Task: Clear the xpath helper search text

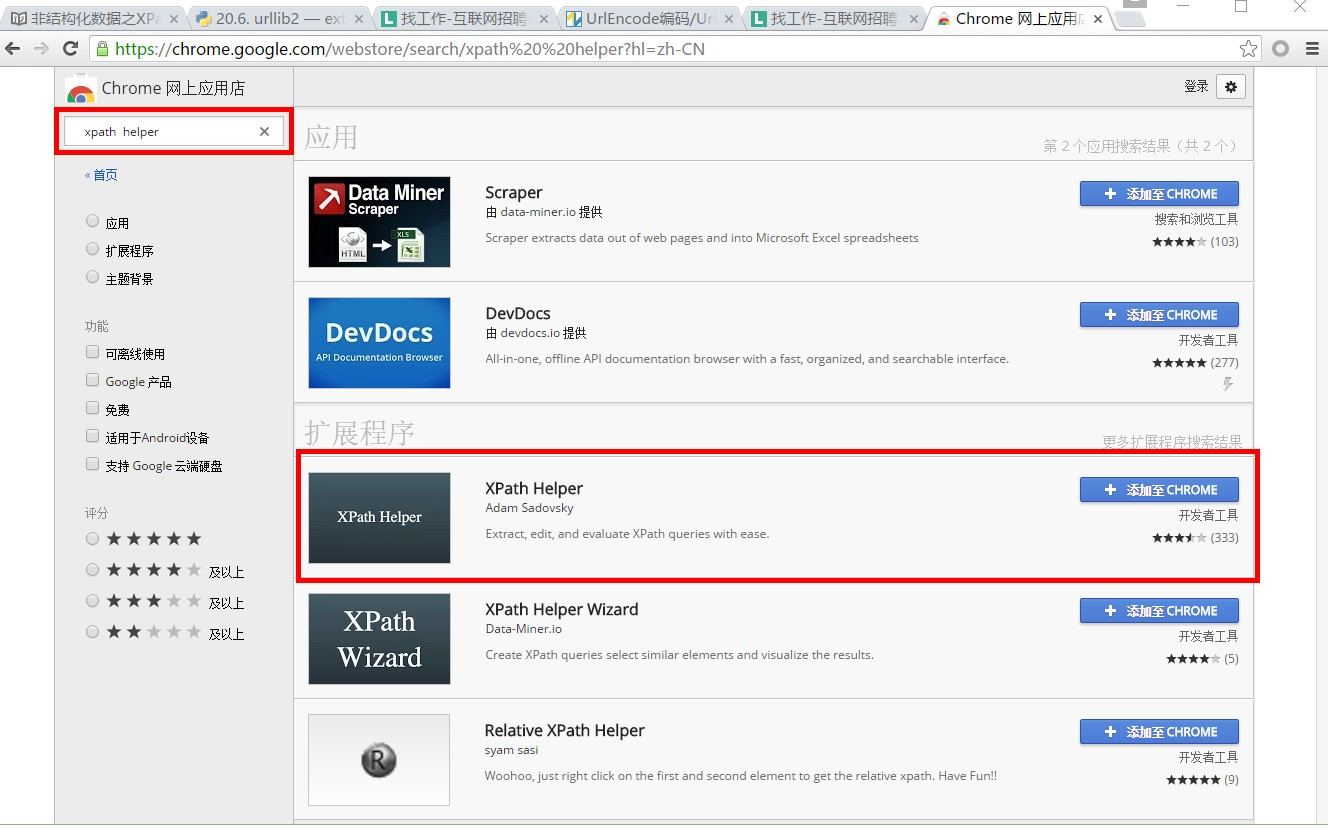Action: (264, 132)
